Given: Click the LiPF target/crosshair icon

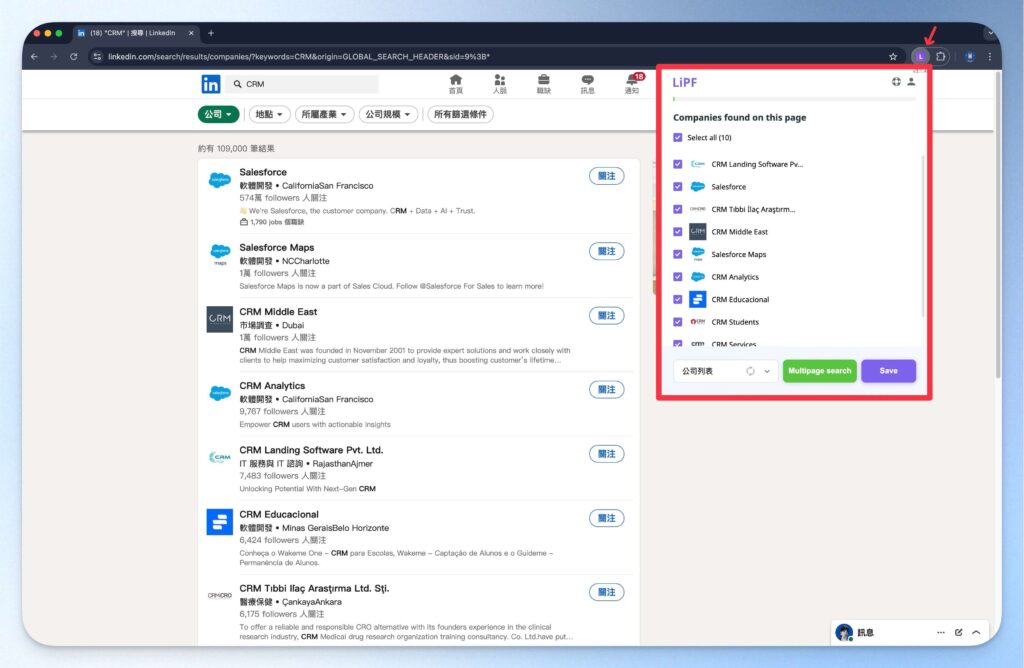Looking at the screenshot, I should point(896,82).
